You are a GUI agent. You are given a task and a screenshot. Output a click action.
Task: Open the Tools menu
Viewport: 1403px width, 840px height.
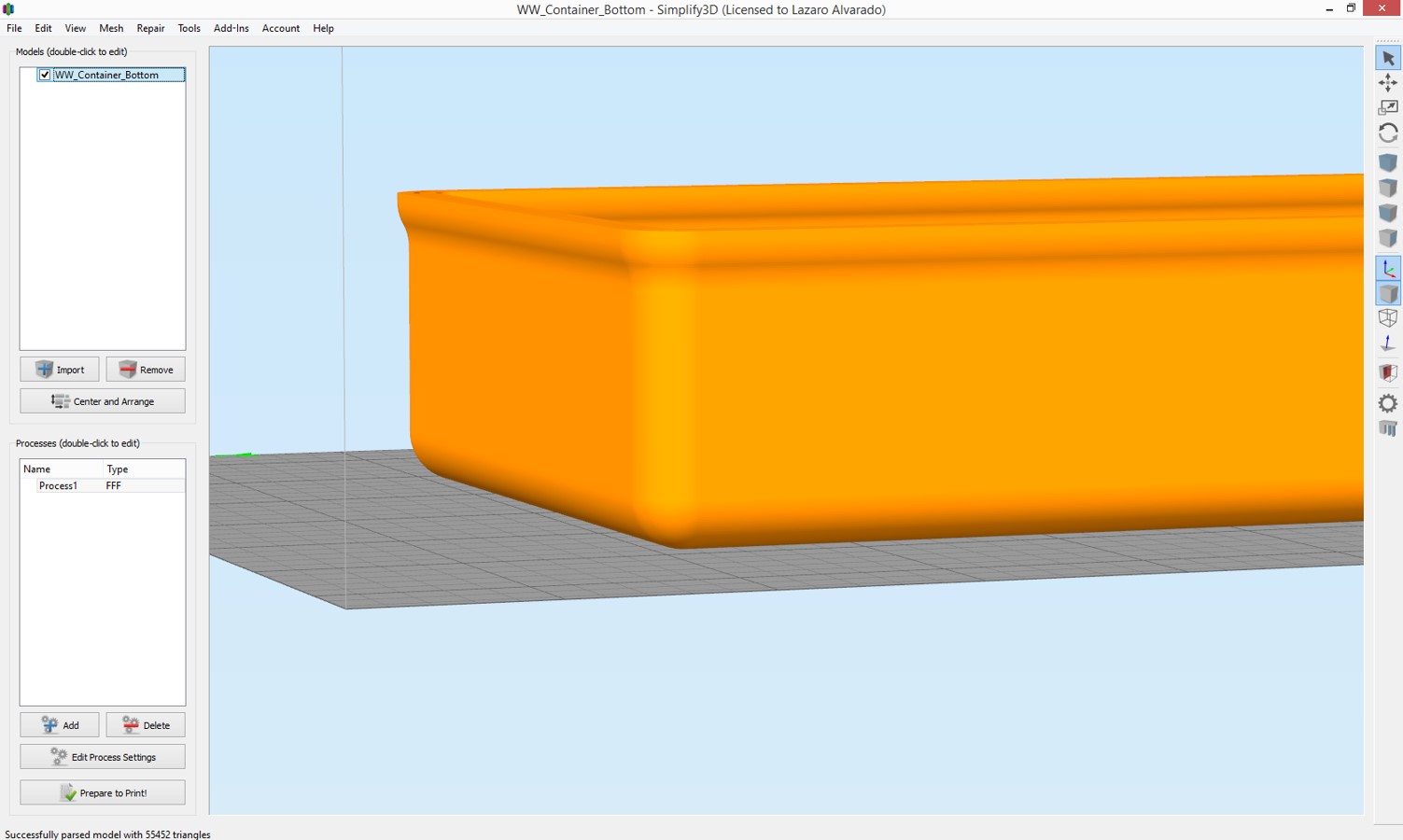pos(189,28)
